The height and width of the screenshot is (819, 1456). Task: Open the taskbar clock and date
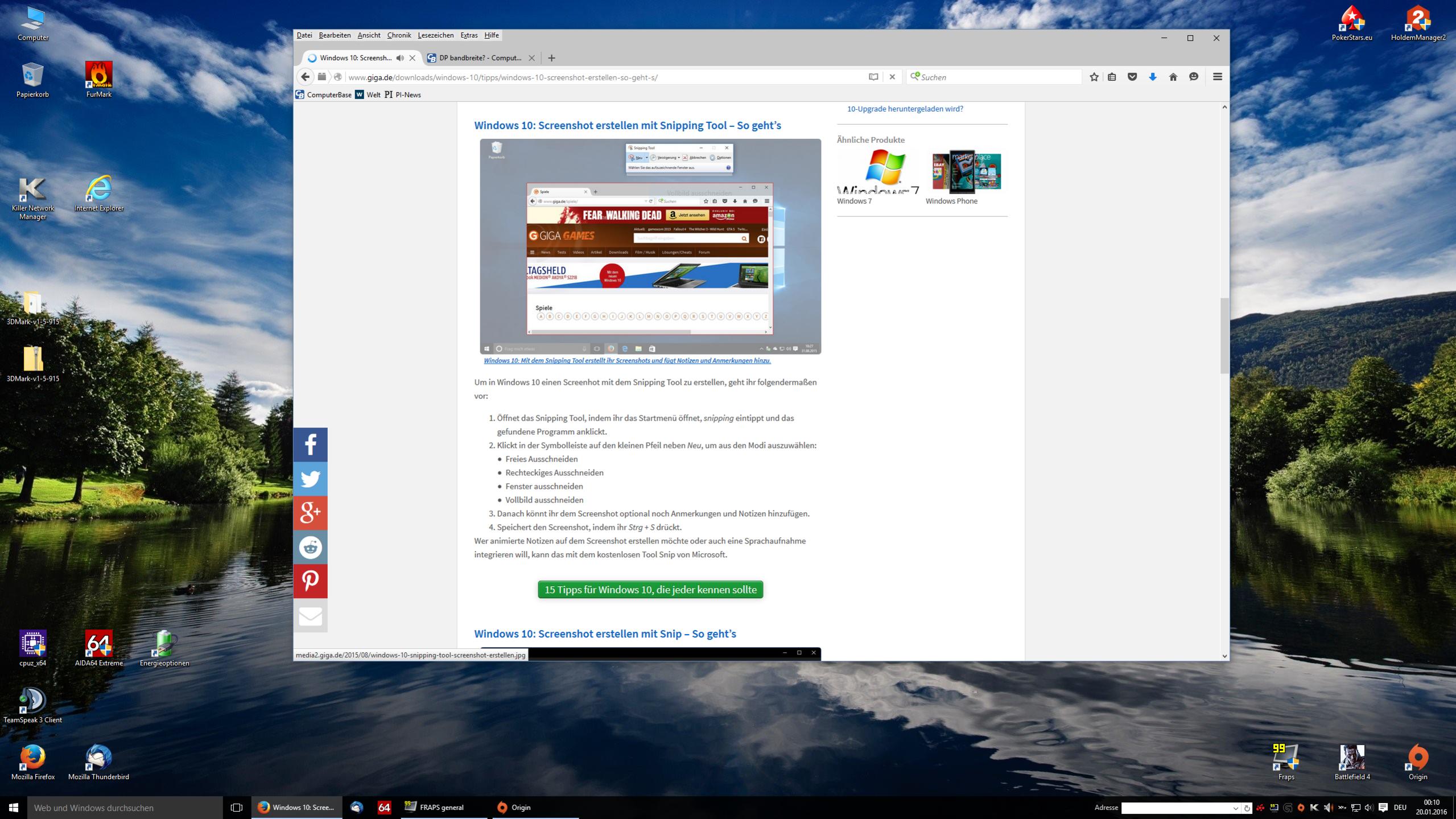click(1432, 808)
